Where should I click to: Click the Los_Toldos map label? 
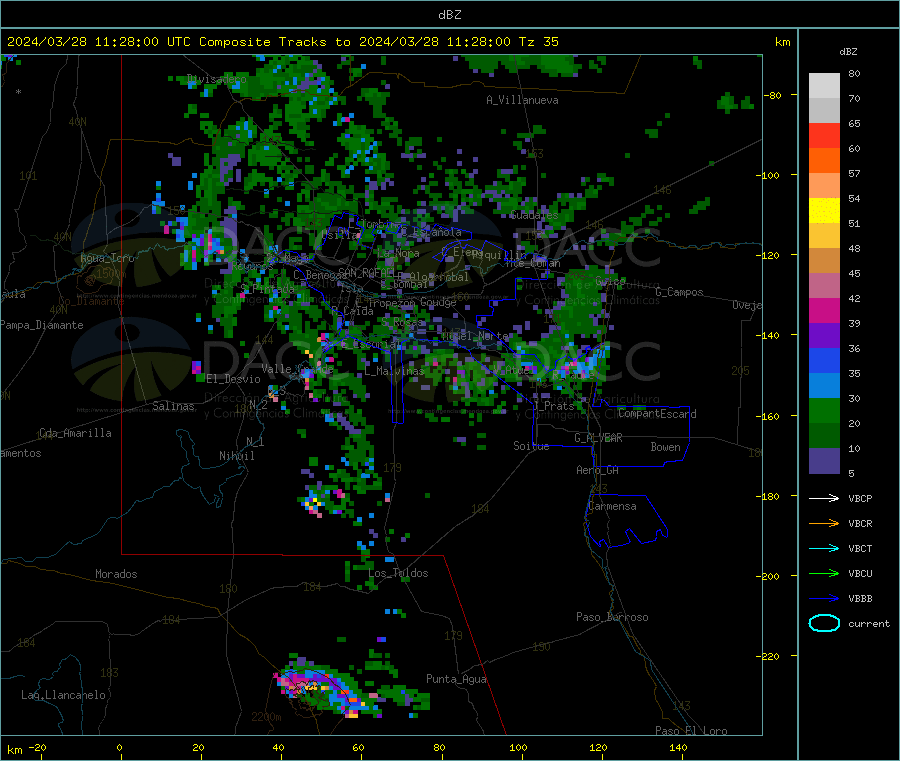[x=398, y=573]
